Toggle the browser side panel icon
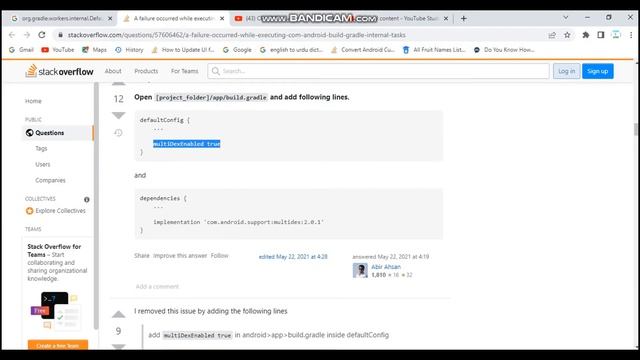The image size is (640, 360). coord(601,35)
